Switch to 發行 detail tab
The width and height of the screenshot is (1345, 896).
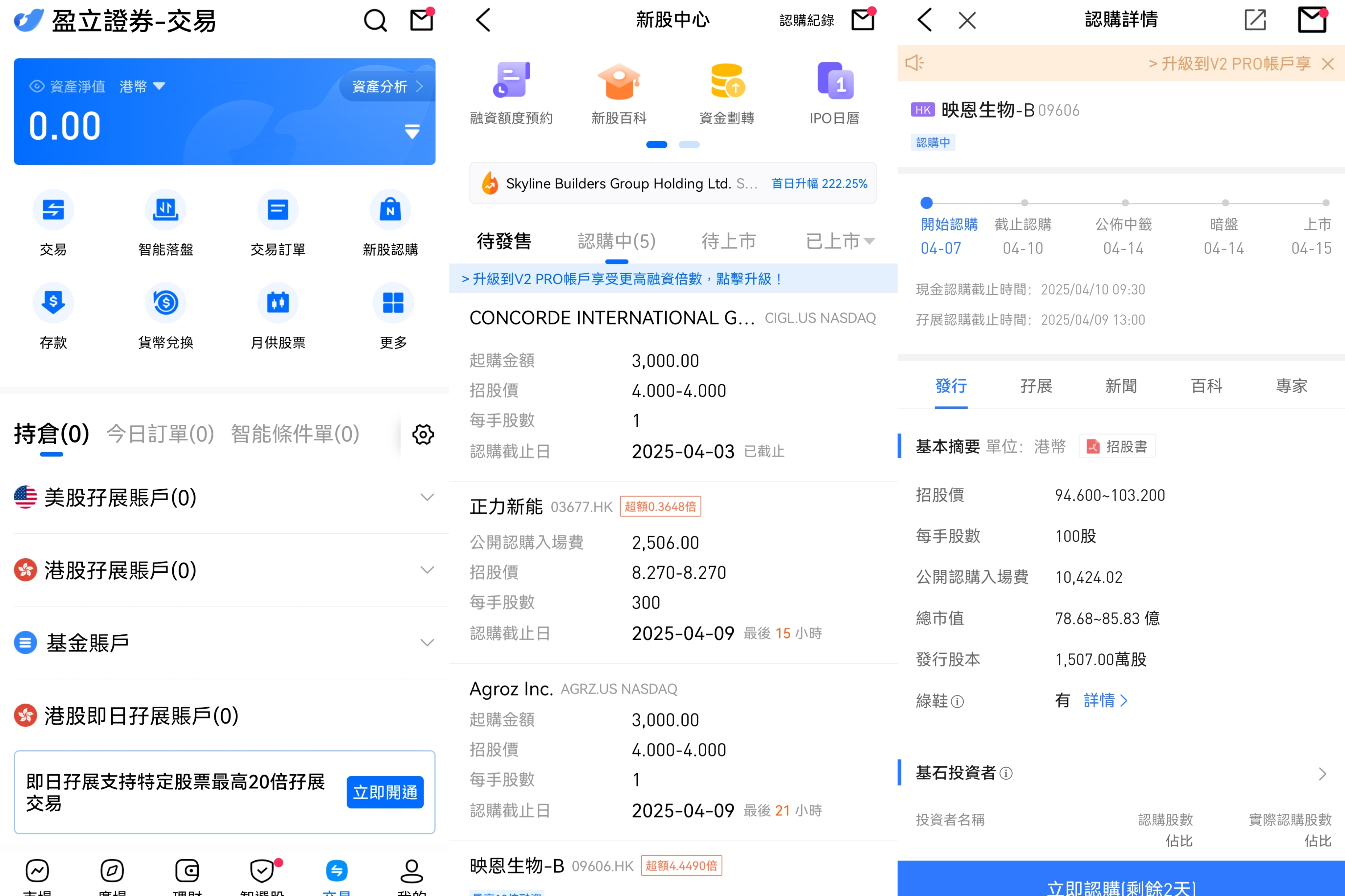click(x=951, y=386)
